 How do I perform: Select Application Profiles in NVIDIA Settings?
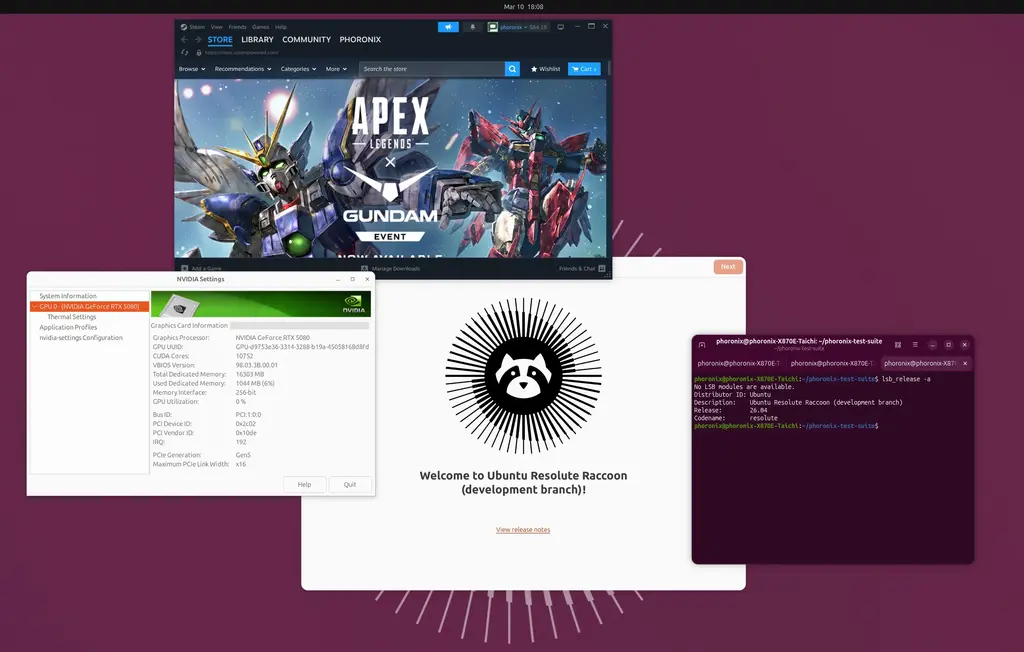click(69, 327)
